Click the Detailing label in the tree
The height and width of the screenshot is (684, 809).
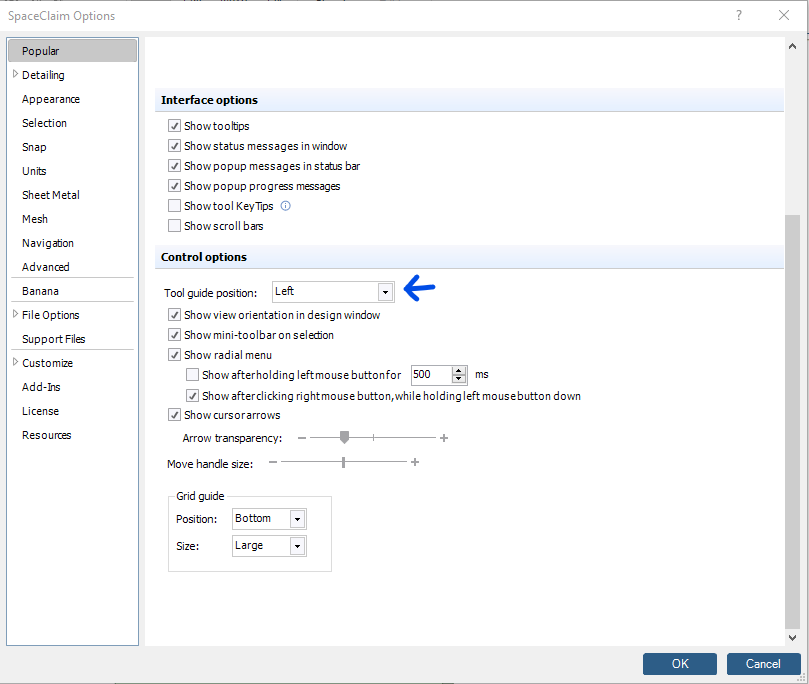(x=43, y=75)
